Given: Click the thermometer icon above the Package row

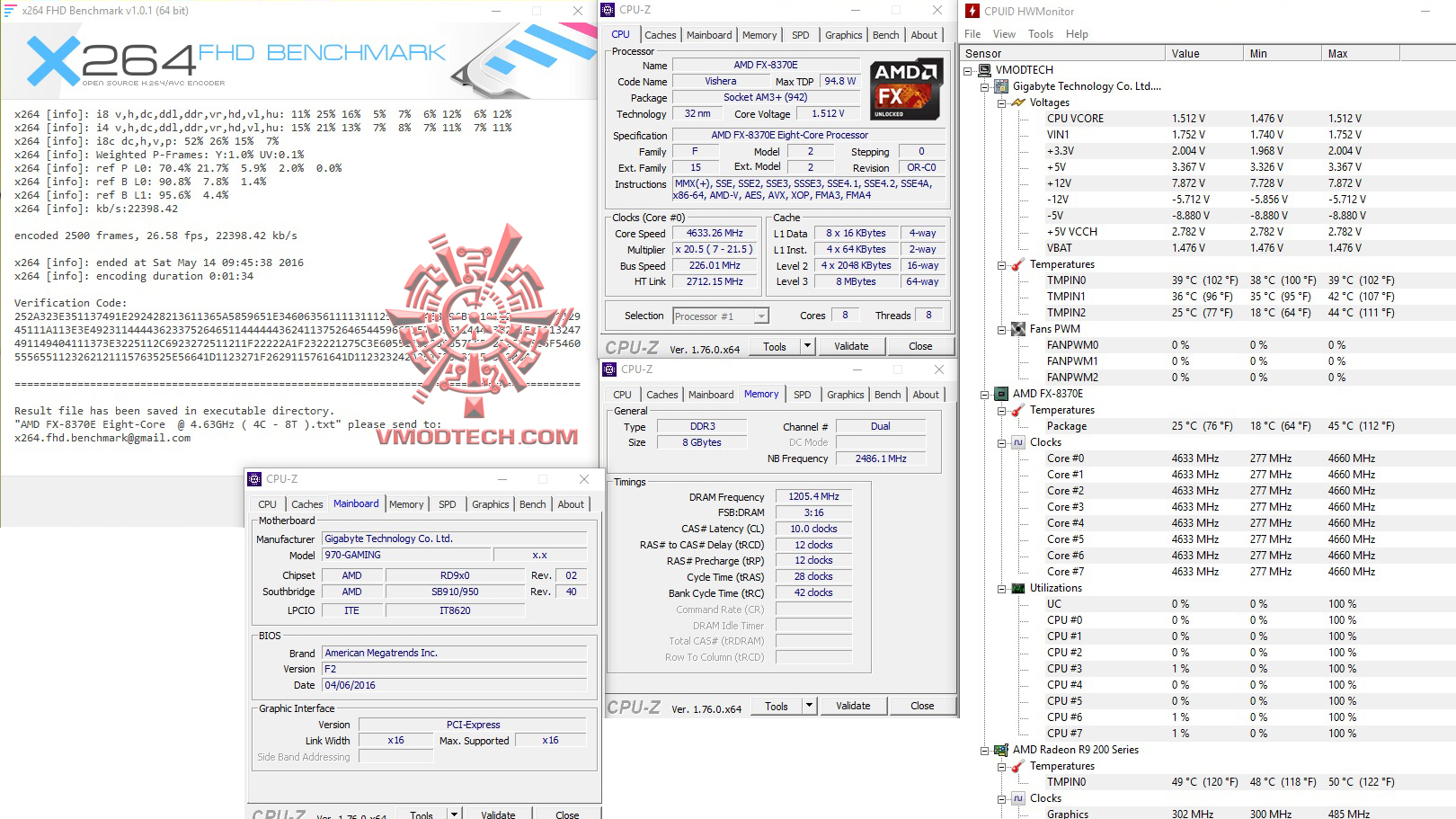Looking at the screenshot, I should pyautogui.click(x=1018, y=410).
